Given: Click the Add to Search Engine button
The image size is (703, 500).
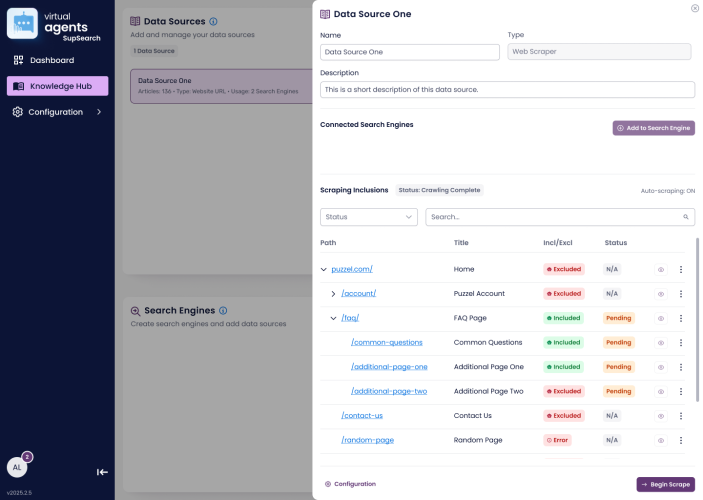Looking at the screenshot, I should 653,128.
